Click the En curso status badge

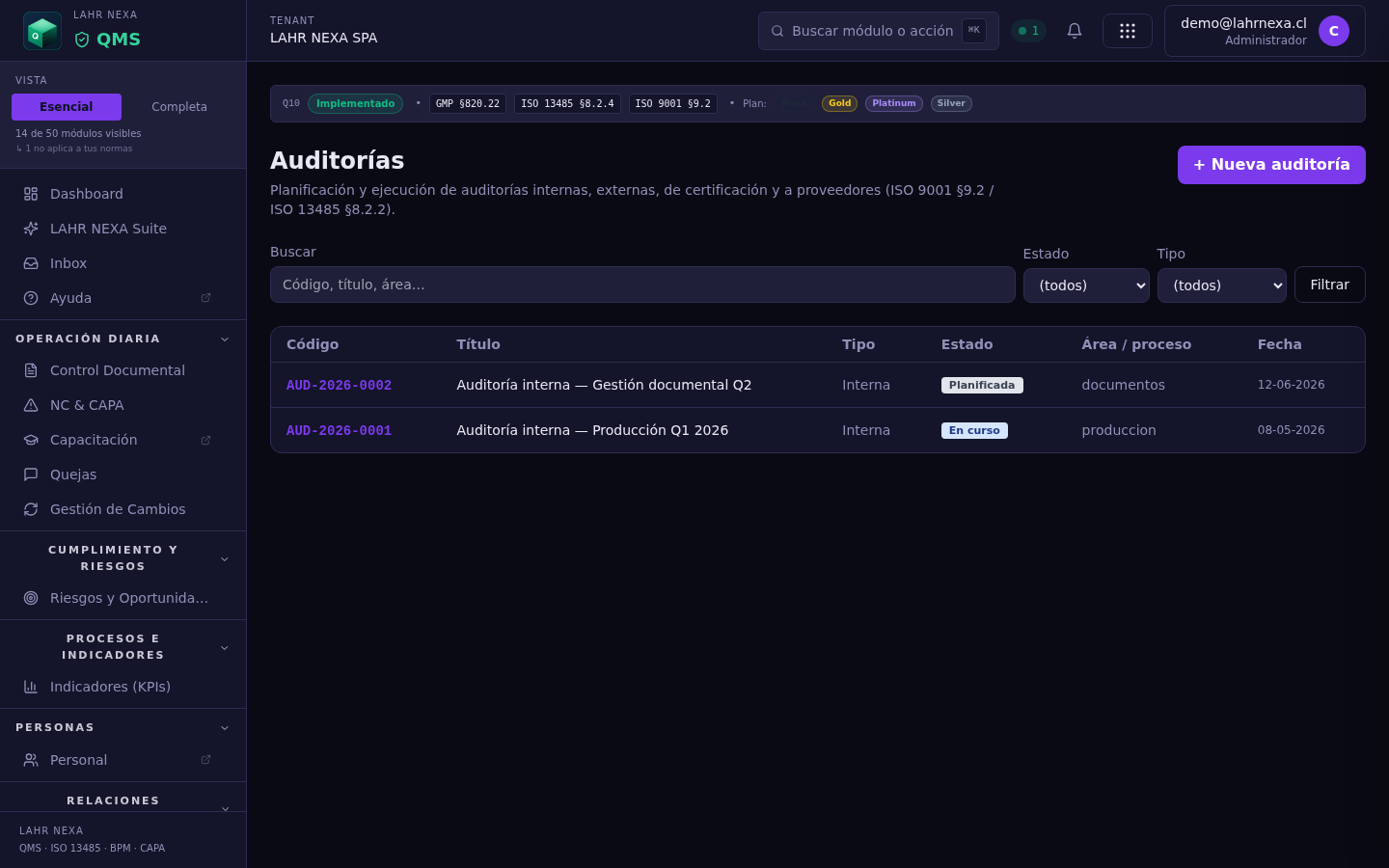click(x=974, y=430)
